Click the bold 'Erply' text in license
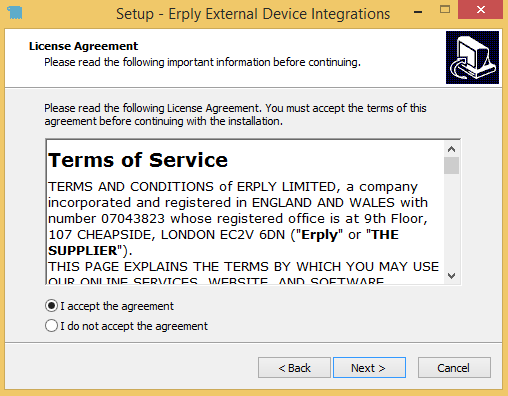This screenshot has height=396, width=508. coord(319,235)
